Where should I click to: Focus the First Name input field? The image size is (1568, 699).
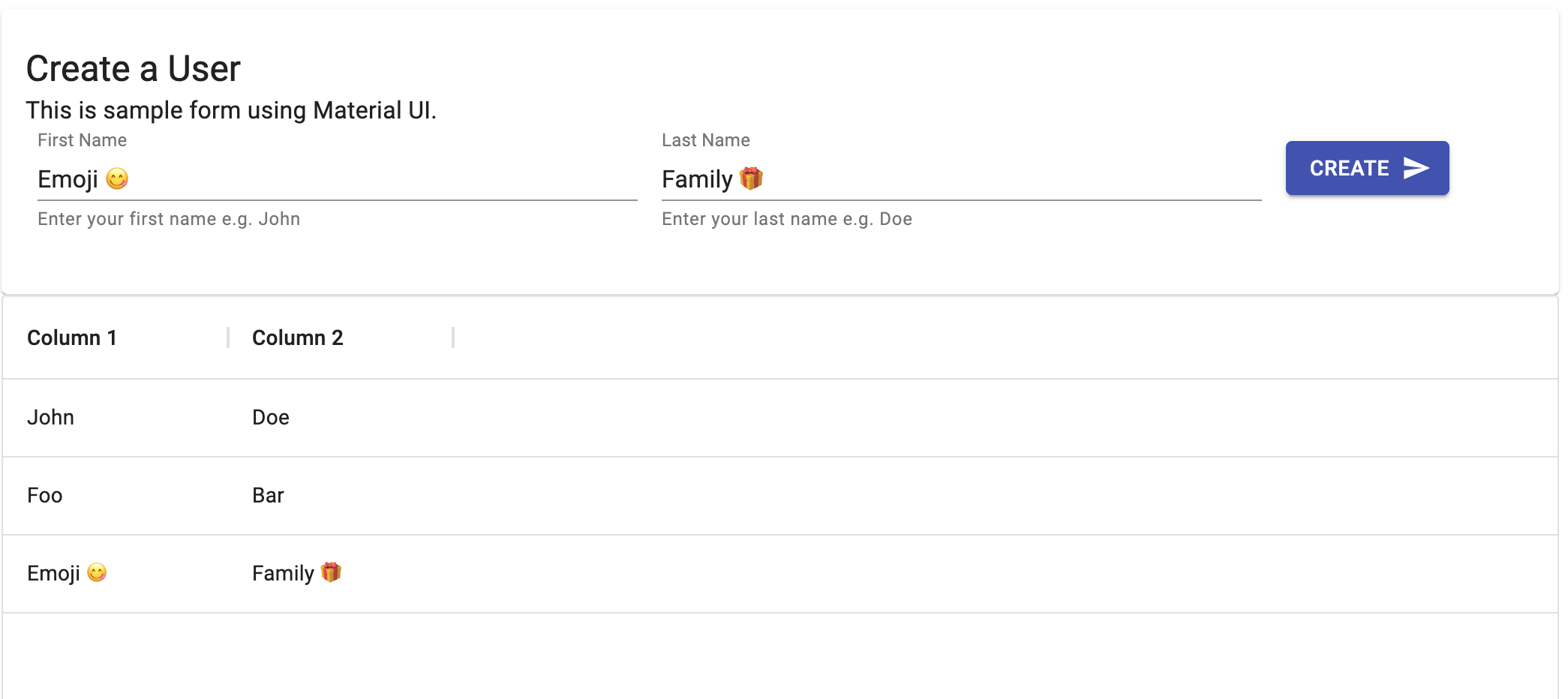click(338, 179)
